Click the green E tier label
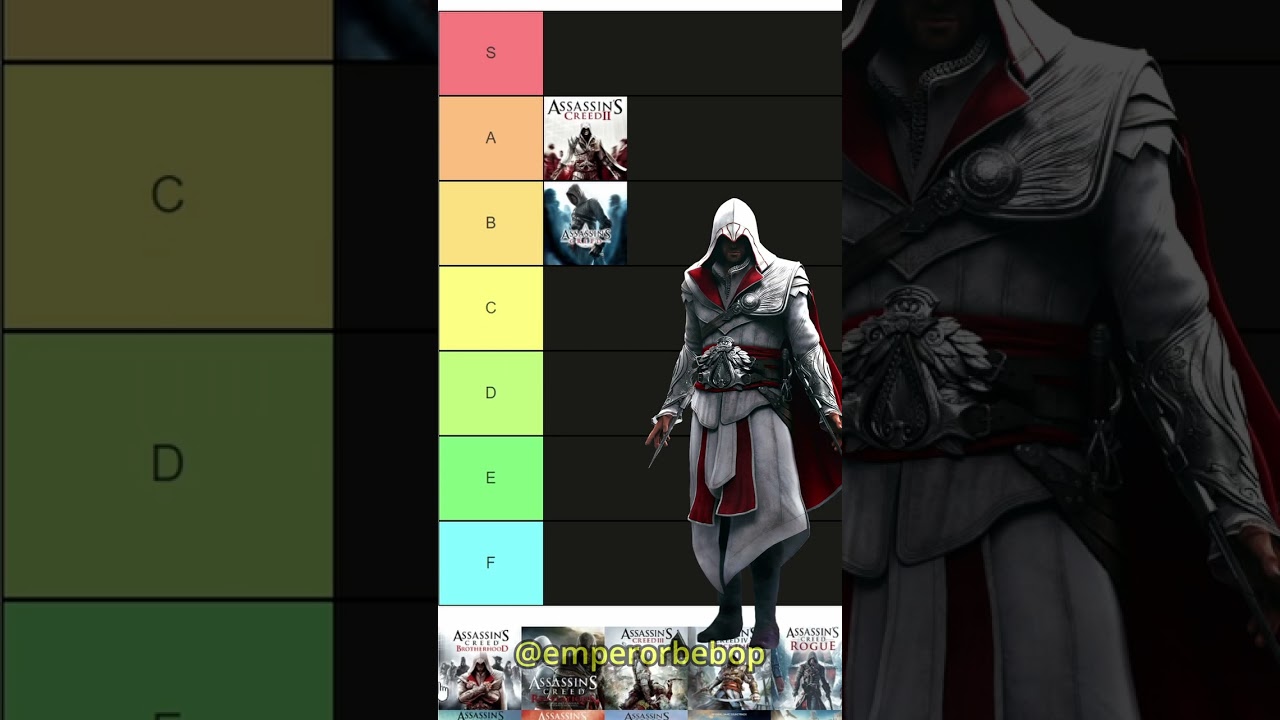1280x720 pixels. 490,478
